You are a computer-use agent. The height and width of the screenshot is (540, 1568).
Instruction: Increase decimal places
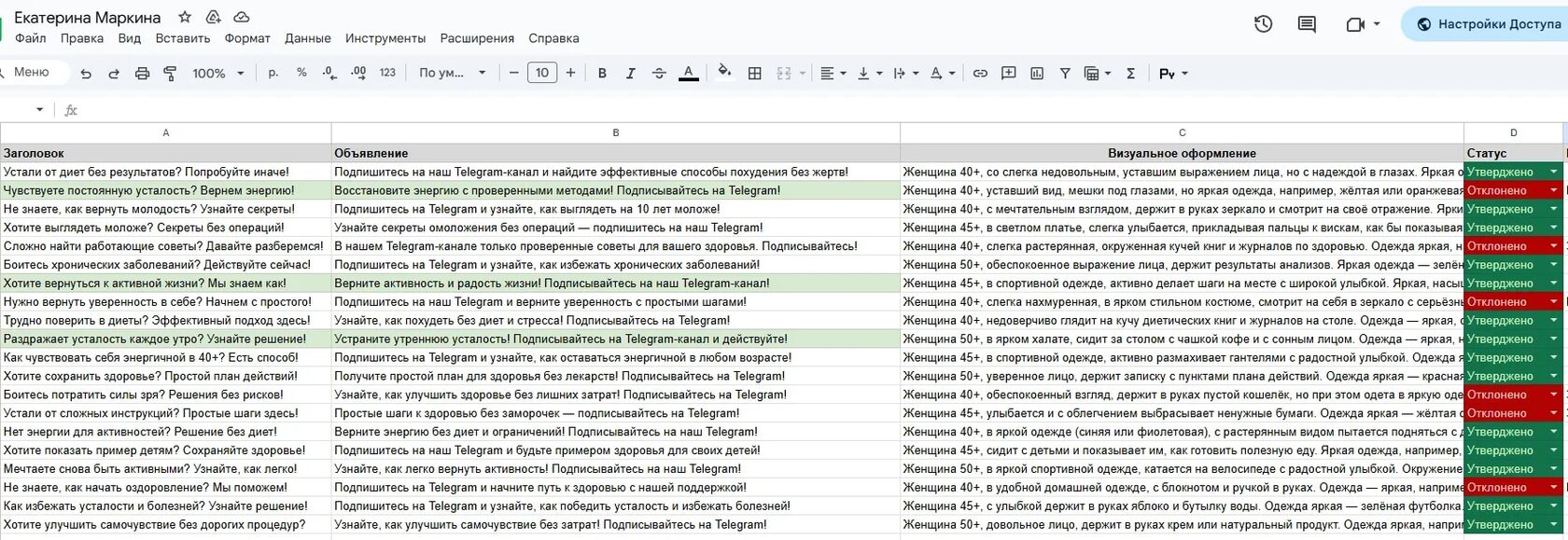click(358, 73)
